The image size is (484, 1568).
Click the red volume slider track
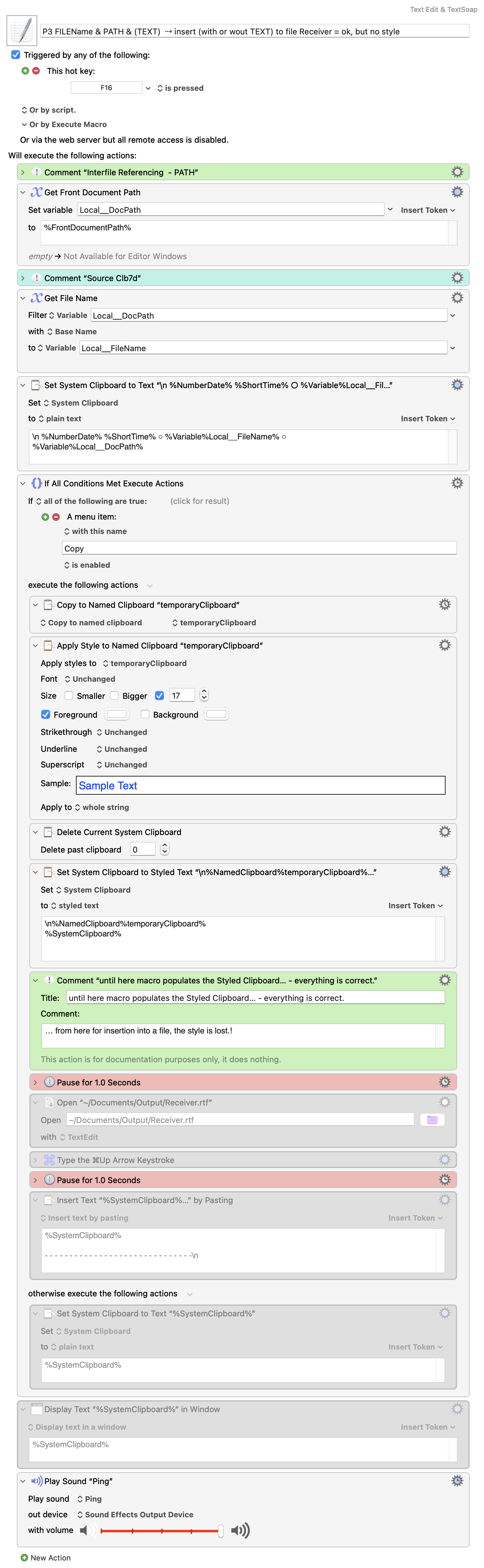[x=160, y=1530]
